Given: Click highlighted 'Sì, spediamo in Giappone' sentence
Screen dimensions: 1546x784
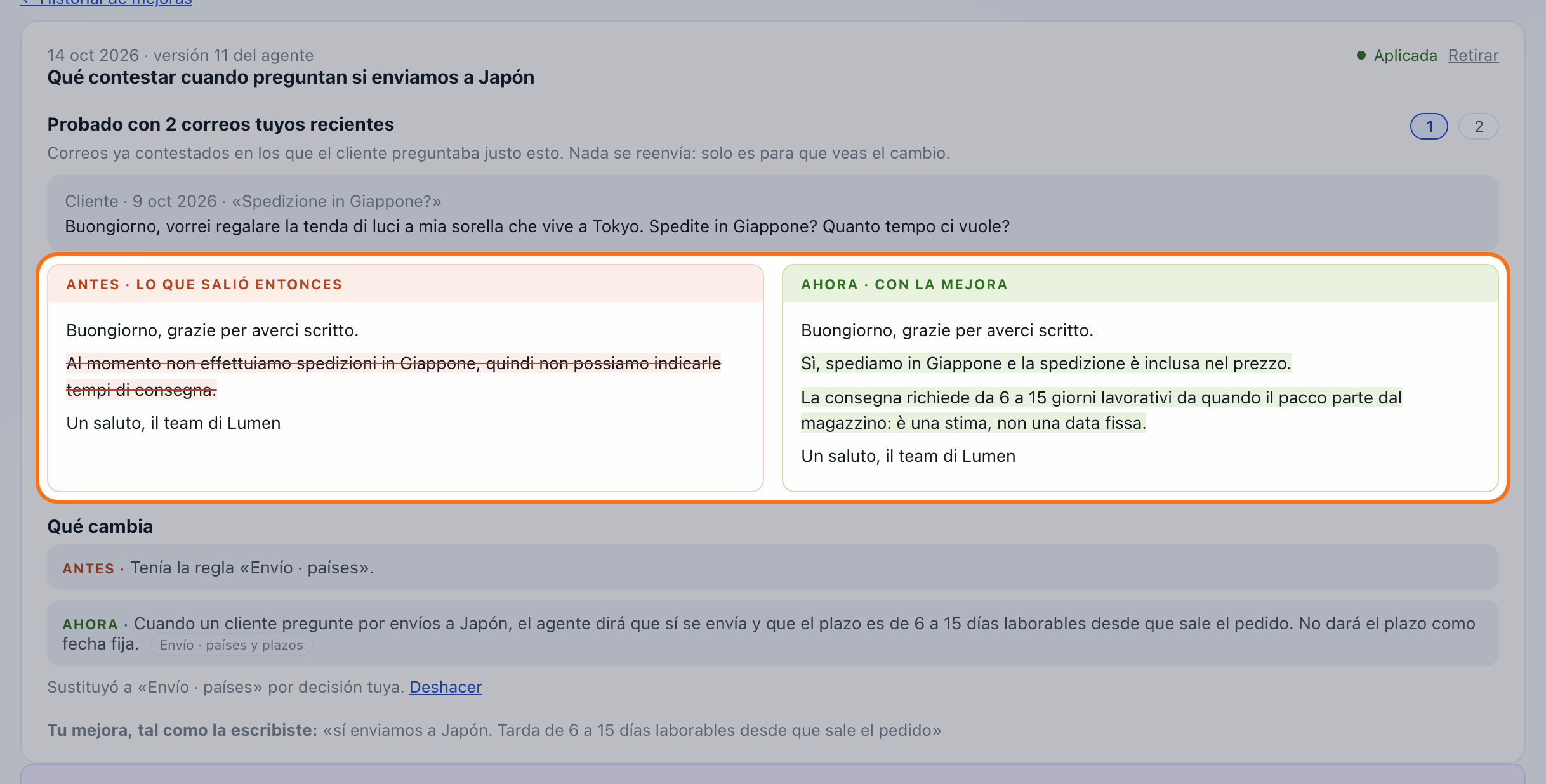Looking at the screenshot, I should [x=1046, y=363].
